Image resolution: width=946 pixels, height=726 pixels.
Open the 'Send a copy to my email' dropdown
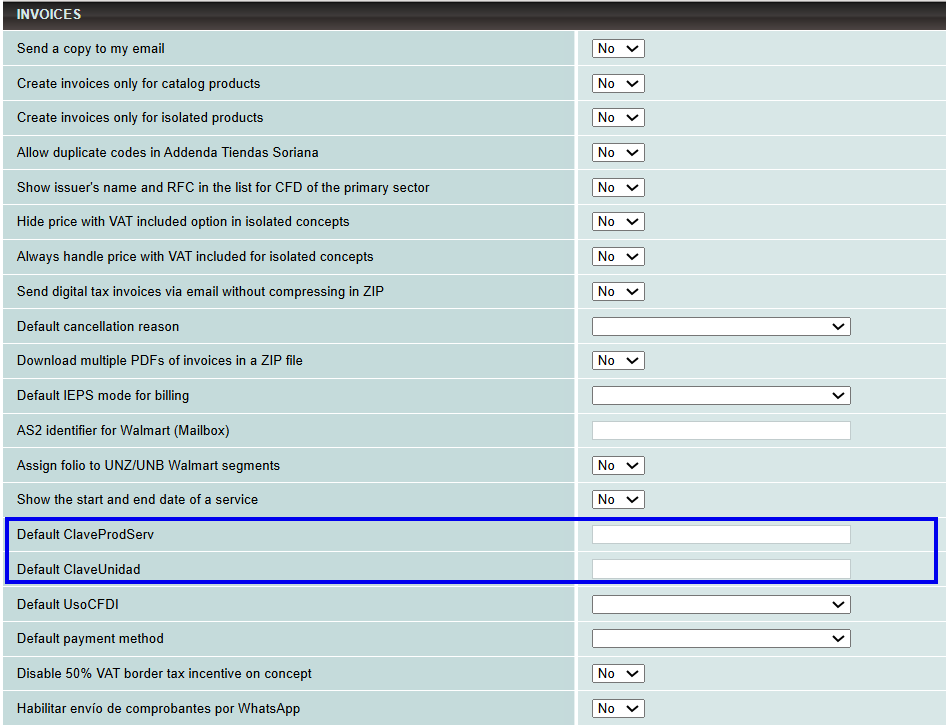[x=618, y=49]
